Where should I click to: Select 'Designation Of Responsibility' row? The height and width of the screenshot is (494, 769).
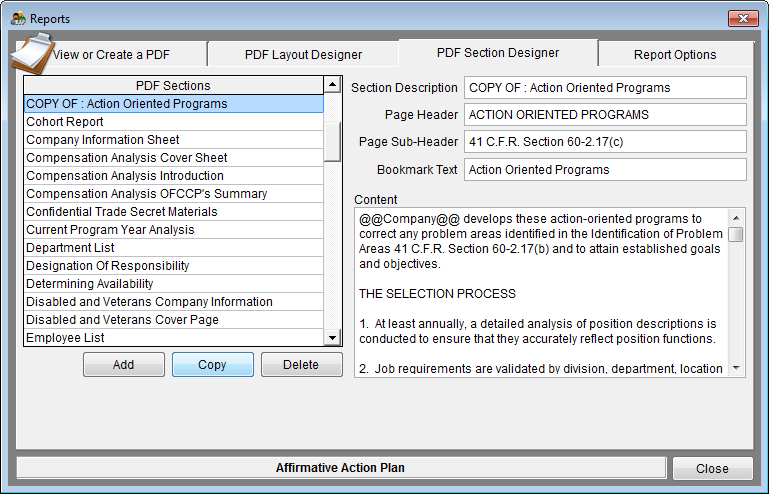coord(173,265)
